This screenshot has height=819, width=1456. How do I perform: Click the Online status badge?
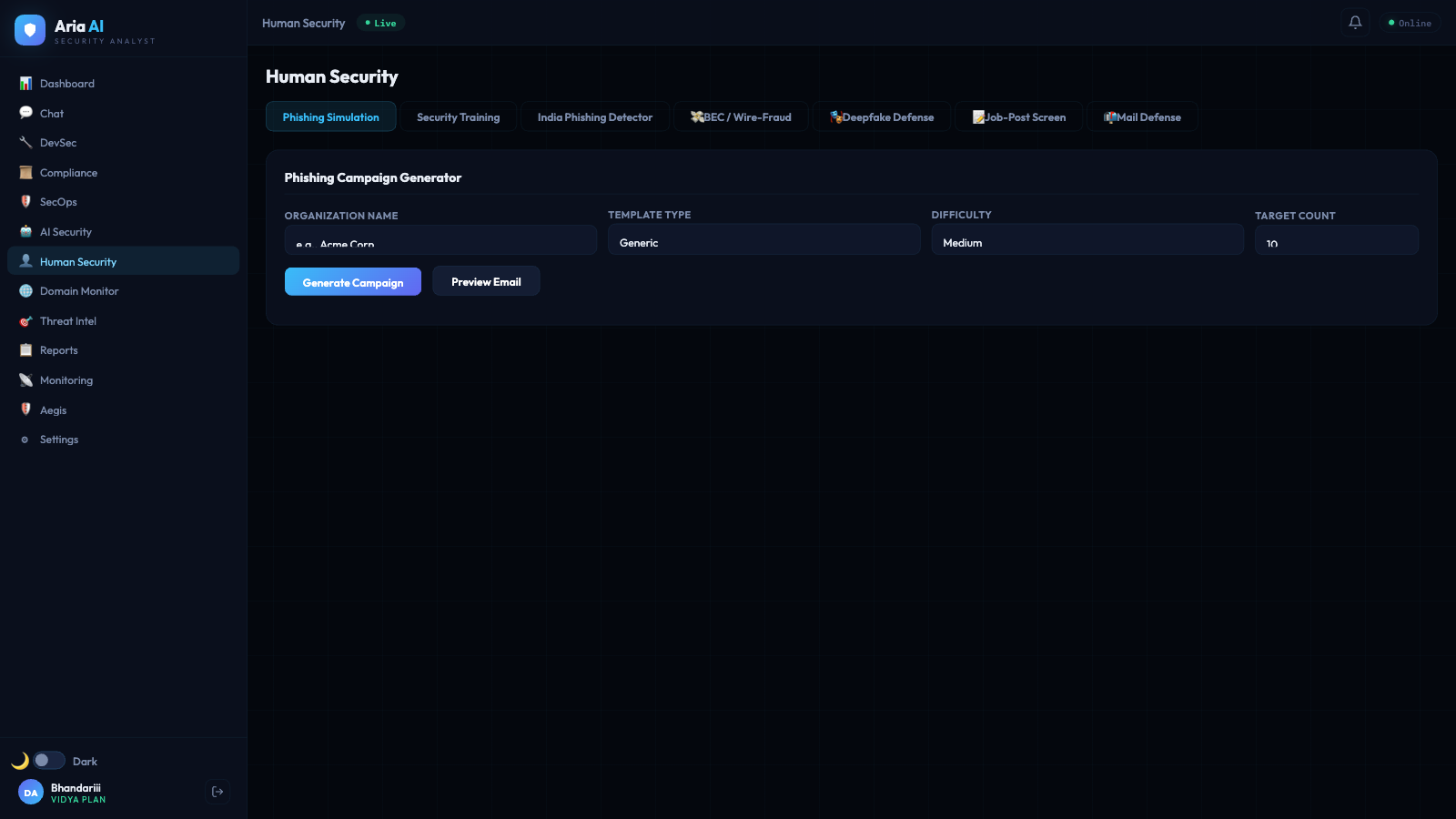[x=1410, y=23]
